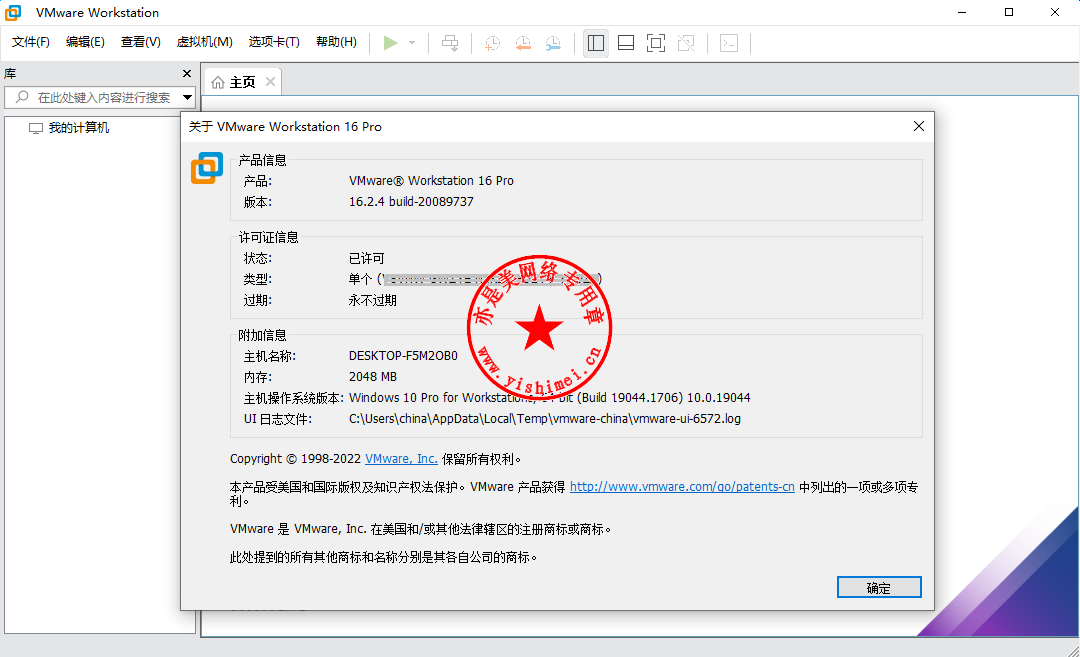
Task: Take a snapshot using the clock-plus toolbar icon
Action: click(x=492, y=43)
